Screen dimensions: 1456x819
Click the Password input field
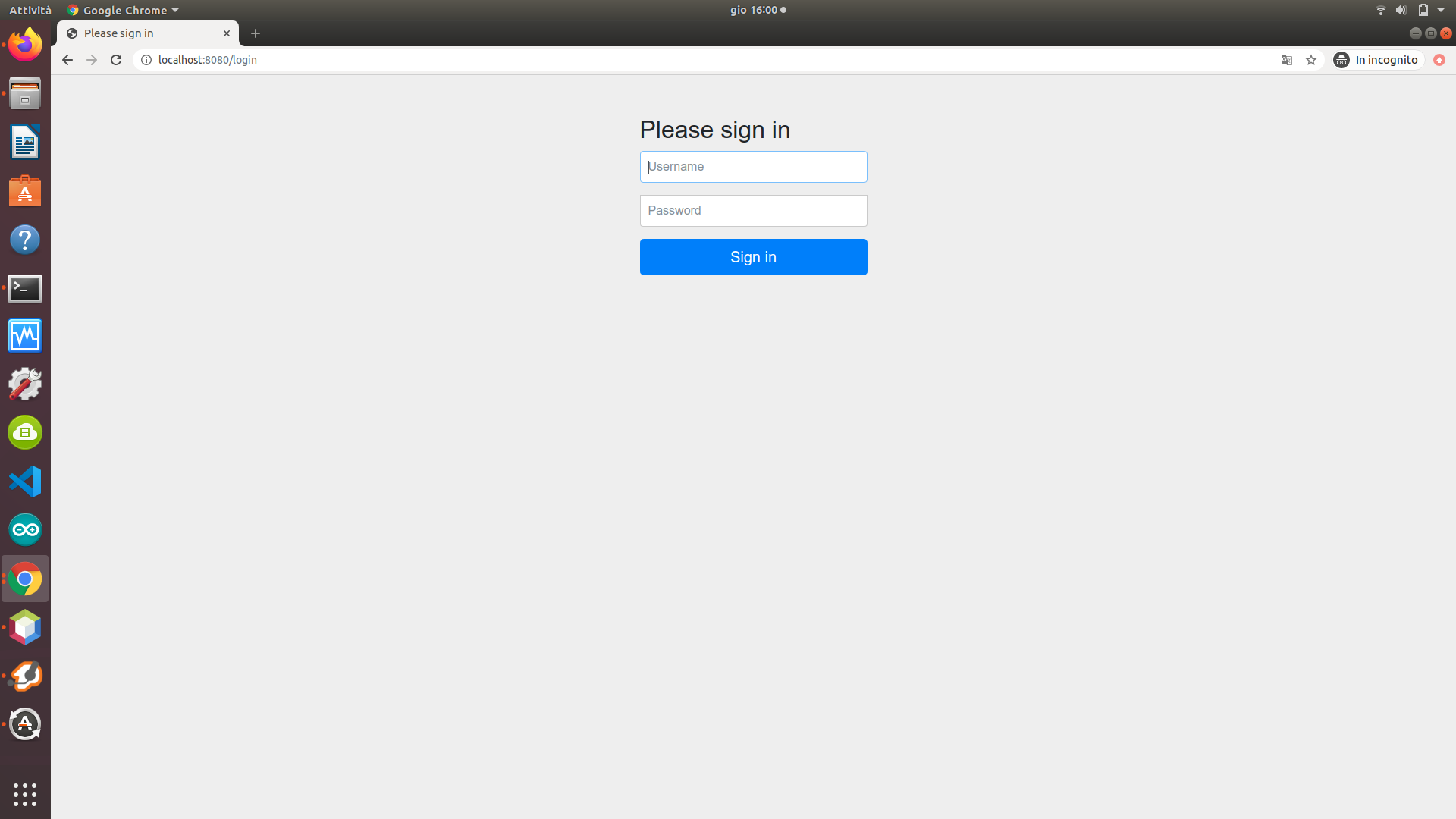pos(753,211)
